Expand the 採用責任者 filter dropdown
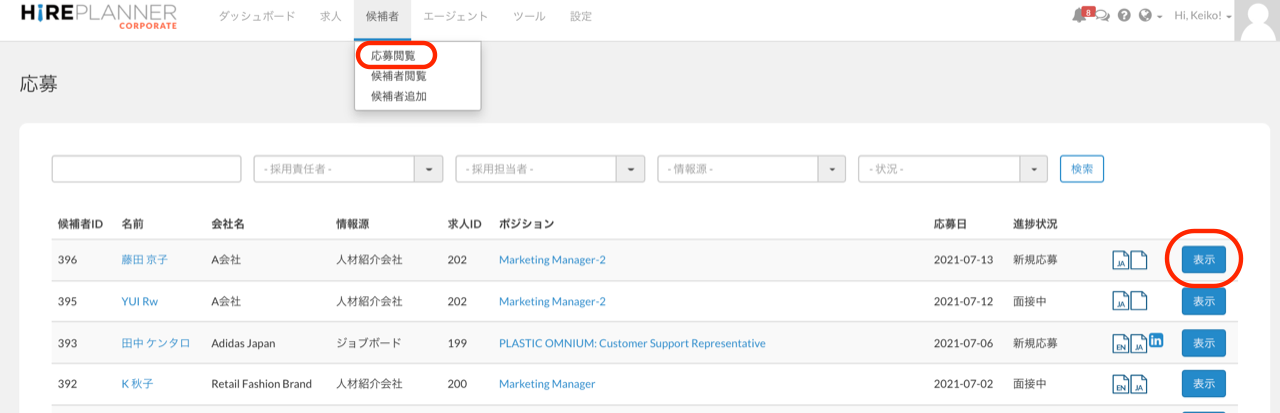The height and width of the screenshot is (413, 1280). tap(428, 170)
